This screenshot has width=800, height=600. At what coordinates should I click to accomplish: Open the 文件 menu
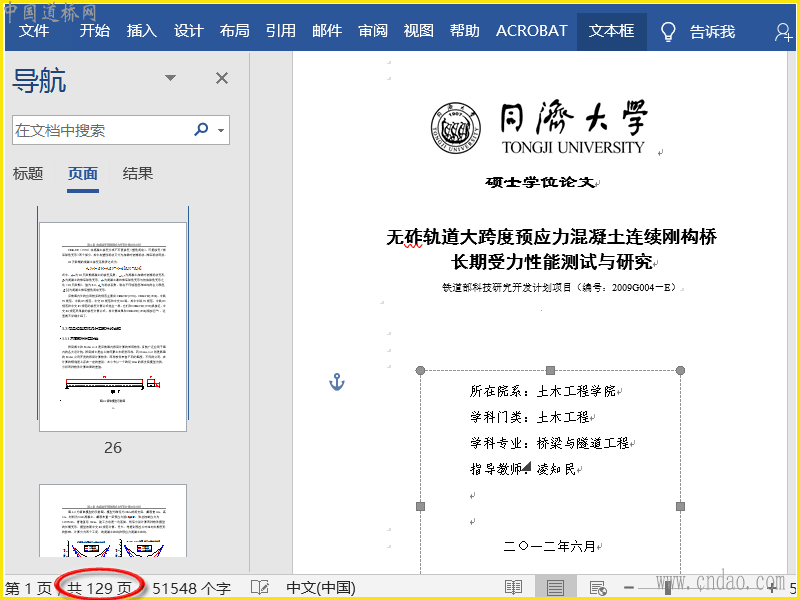pos(34,31)
